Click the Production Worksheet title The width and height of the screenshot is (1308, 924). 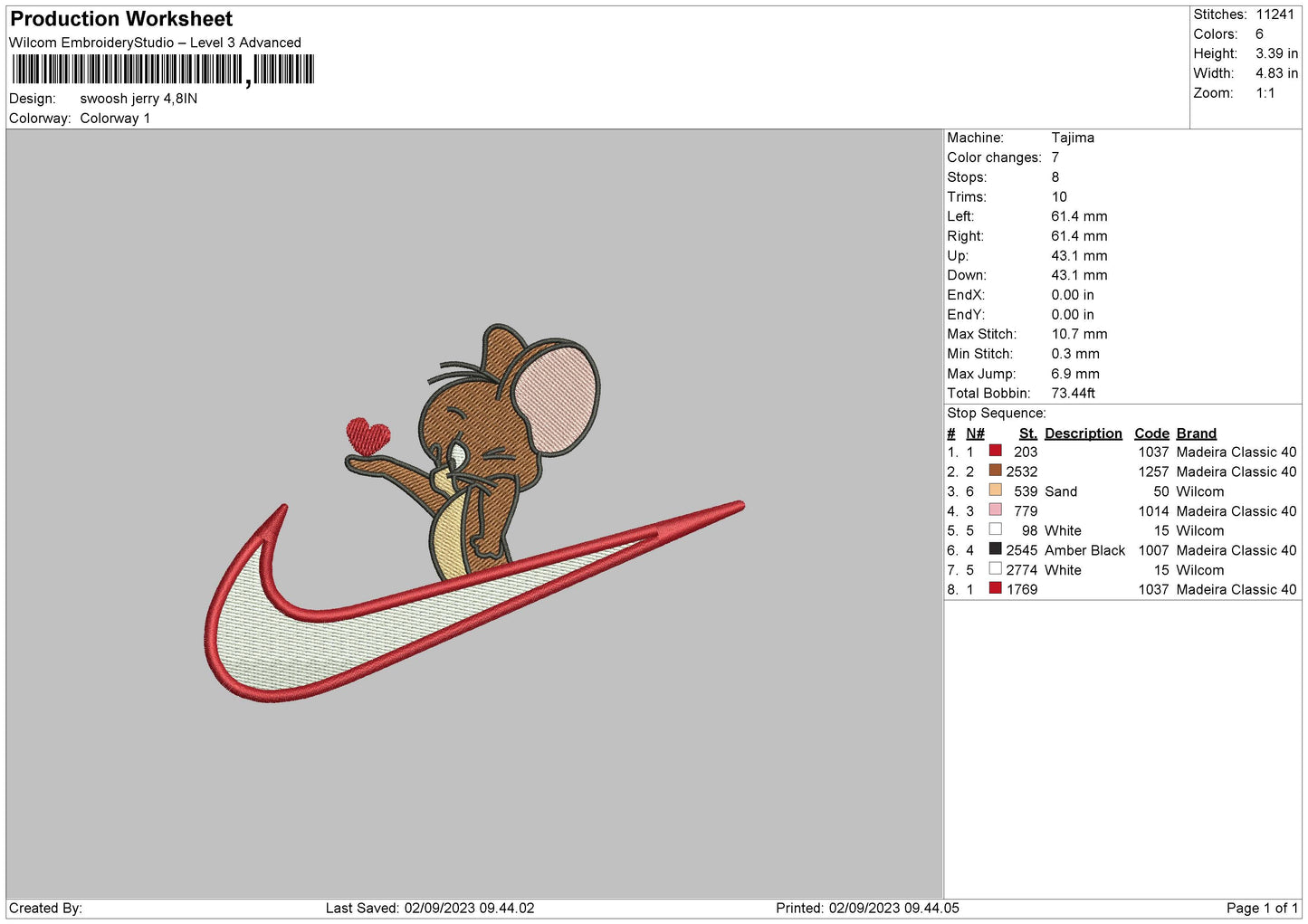tap(121, 19)
